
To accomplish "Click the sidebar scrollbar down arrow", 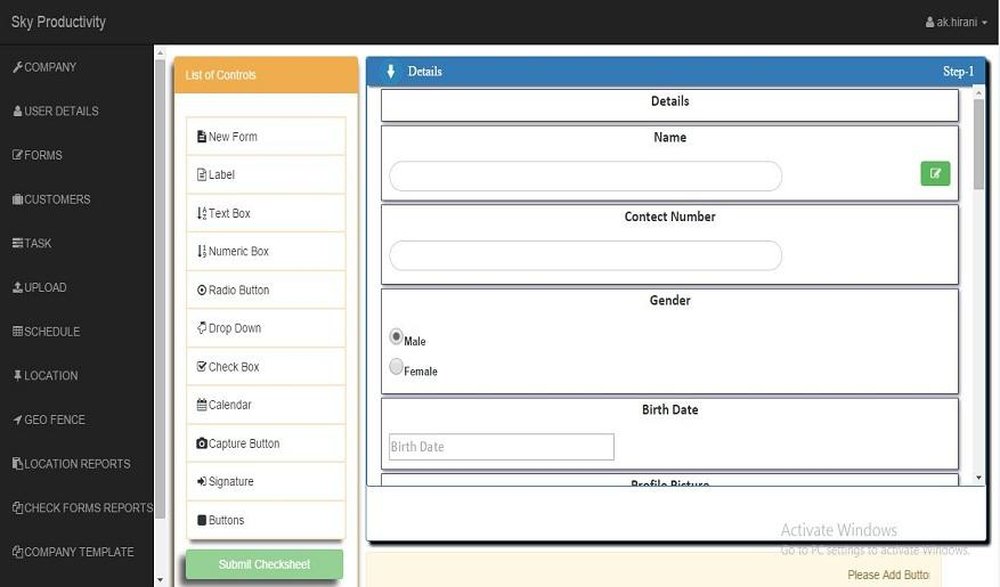I will 160,580.
